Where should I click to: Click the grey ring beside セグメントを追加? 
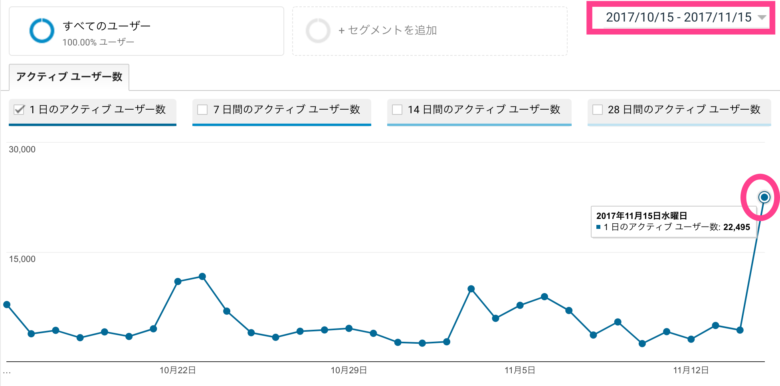318,31
